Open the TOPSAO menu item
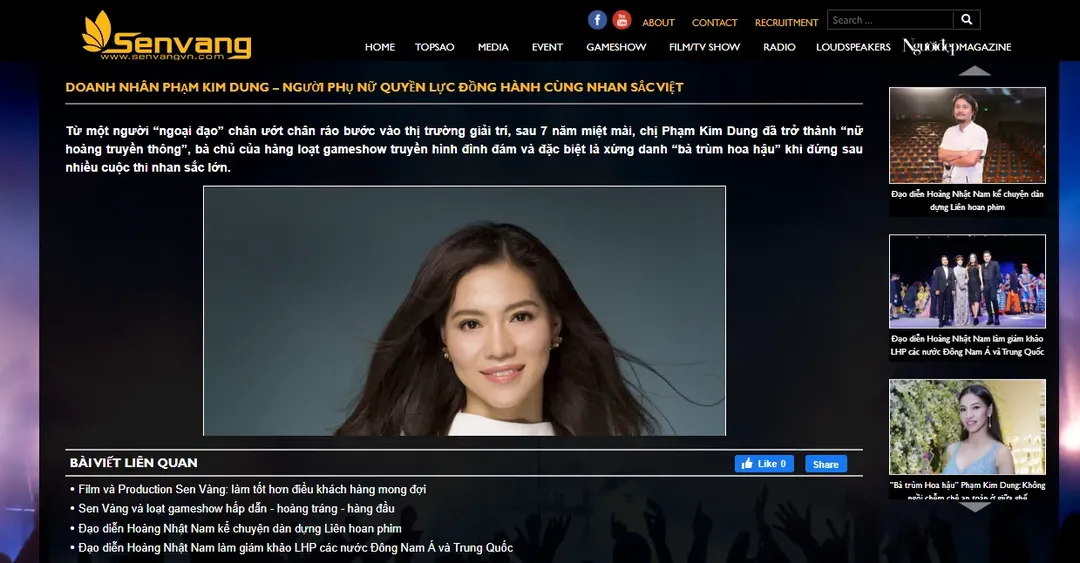Screen dimensions: 1080x563 tap(435, 47)
